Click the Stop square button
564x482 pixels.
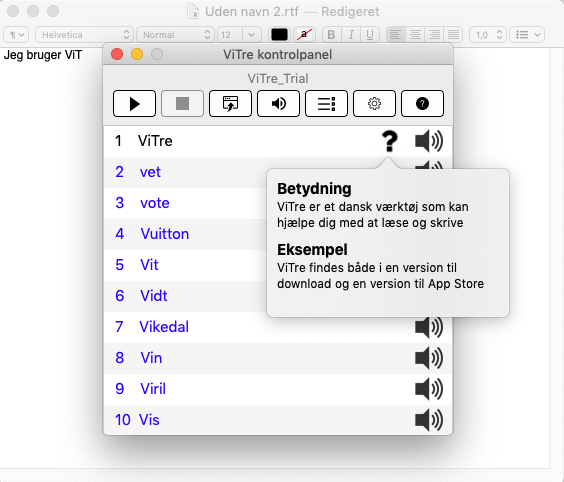coord(182,104)
